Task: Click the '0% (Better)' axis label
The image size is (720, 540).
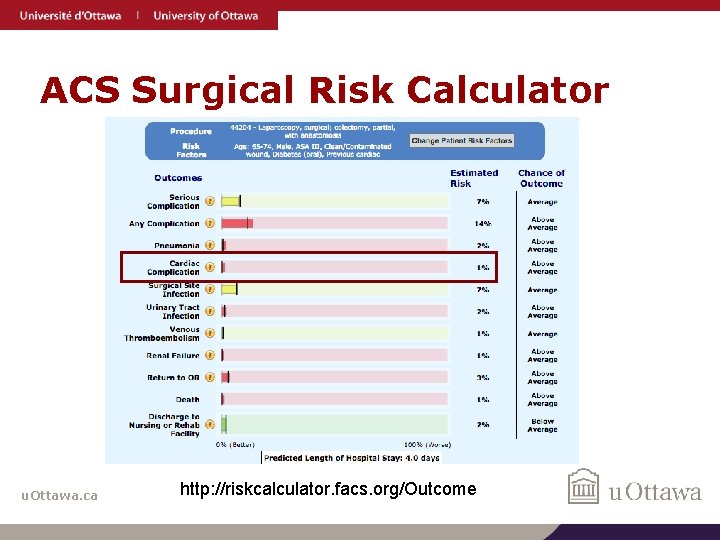Action: [x=235, y=444]
